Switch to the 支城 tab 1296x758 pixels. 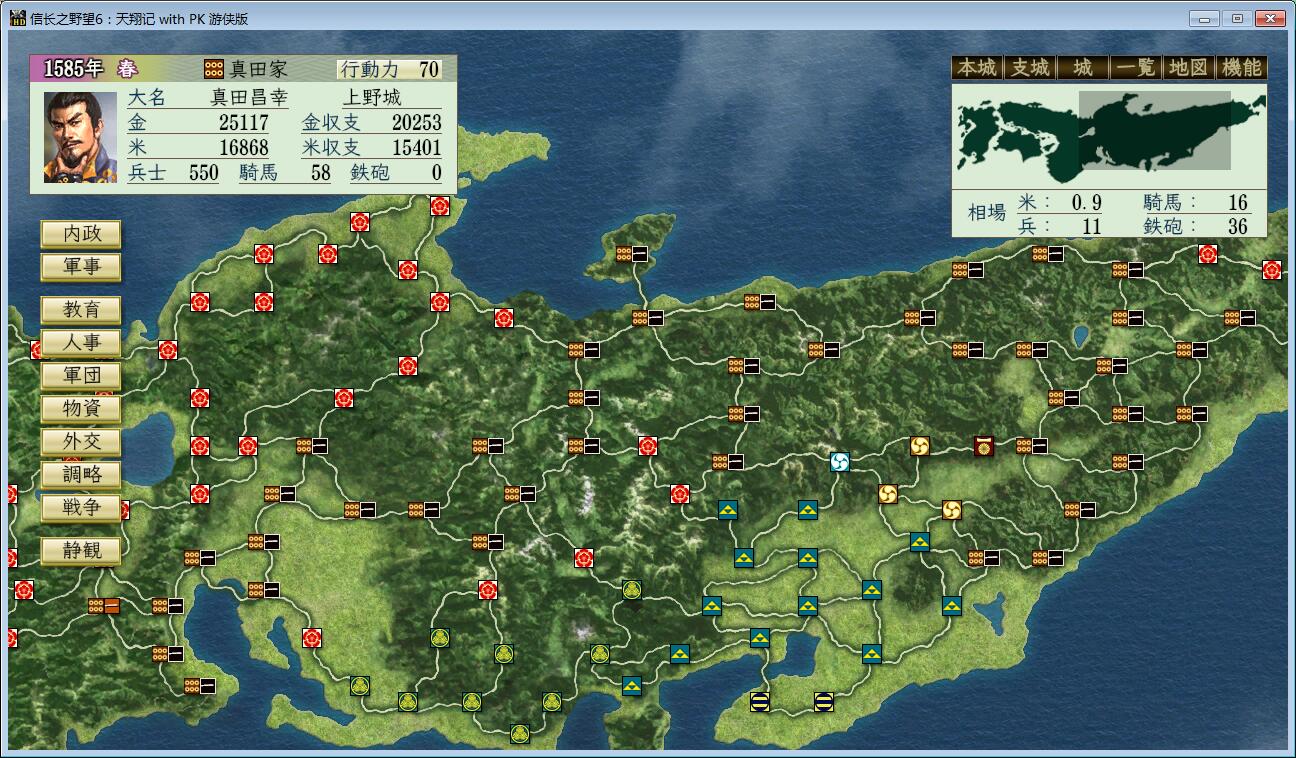pos(1030,68)
